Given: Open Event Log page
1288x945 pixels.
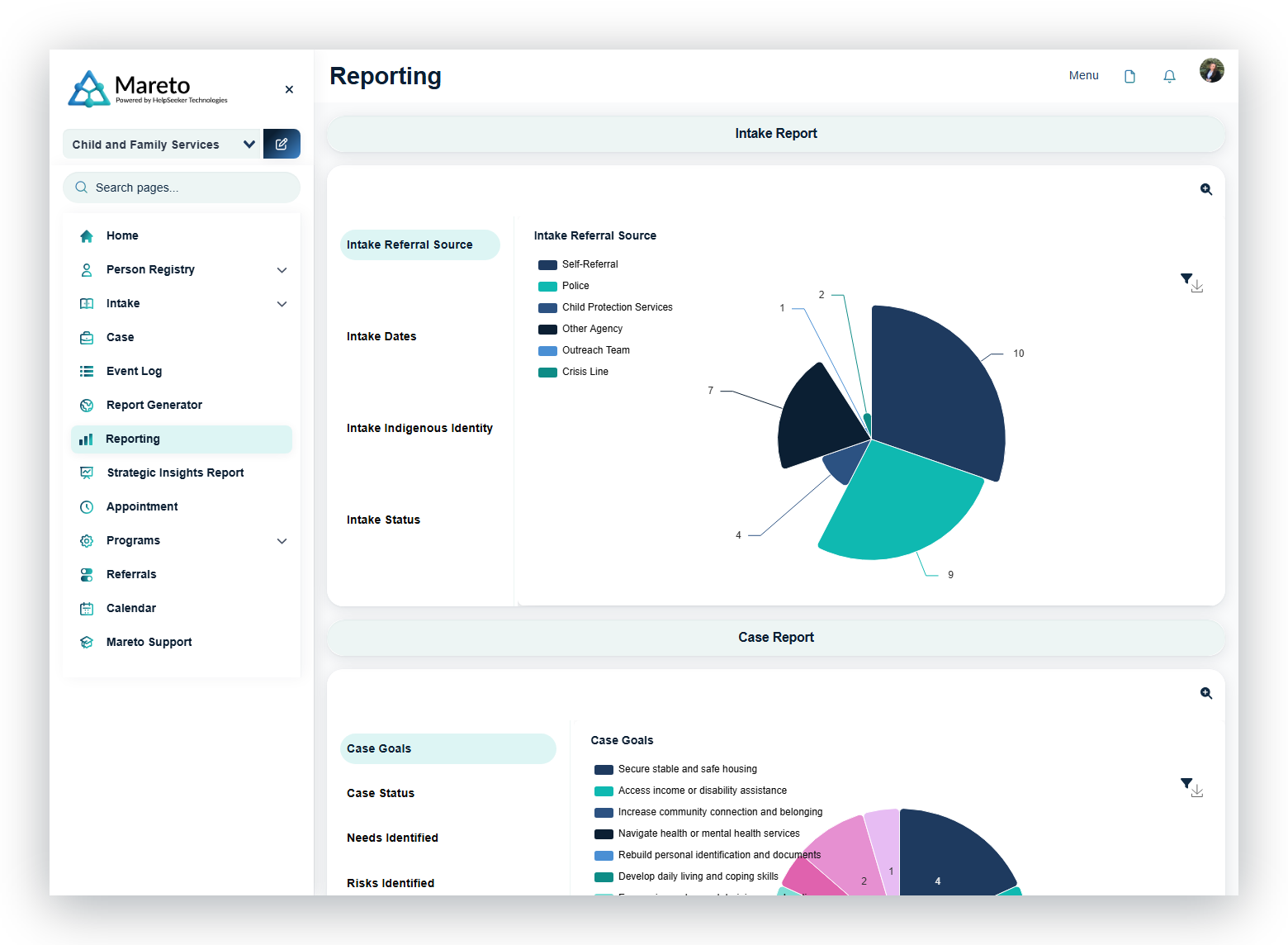Looking at the screenshot, I should [x=134, y=371].
